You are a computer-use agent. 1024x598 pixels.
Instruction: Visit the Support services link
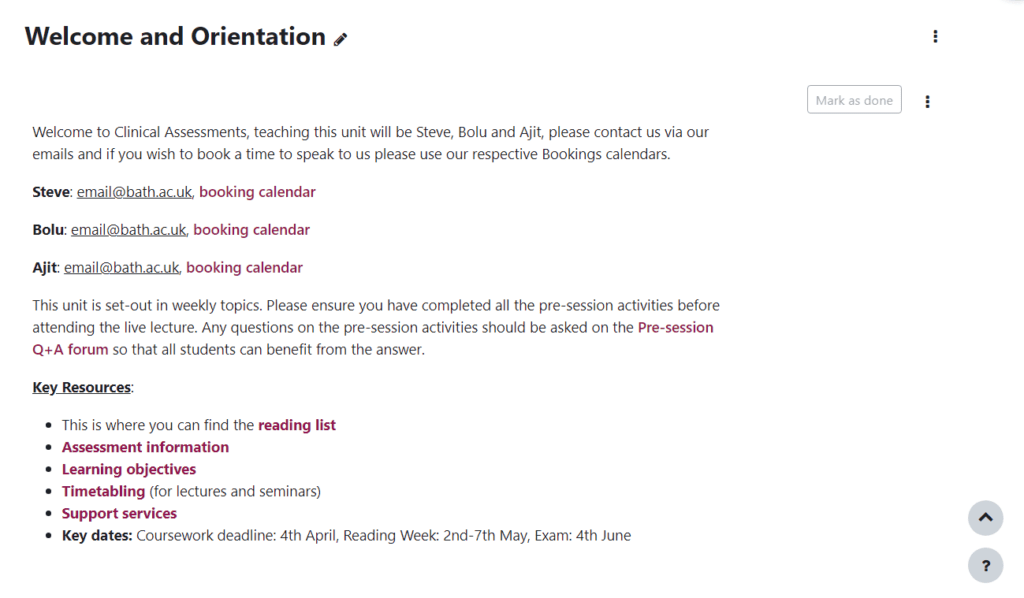[119, 513]
